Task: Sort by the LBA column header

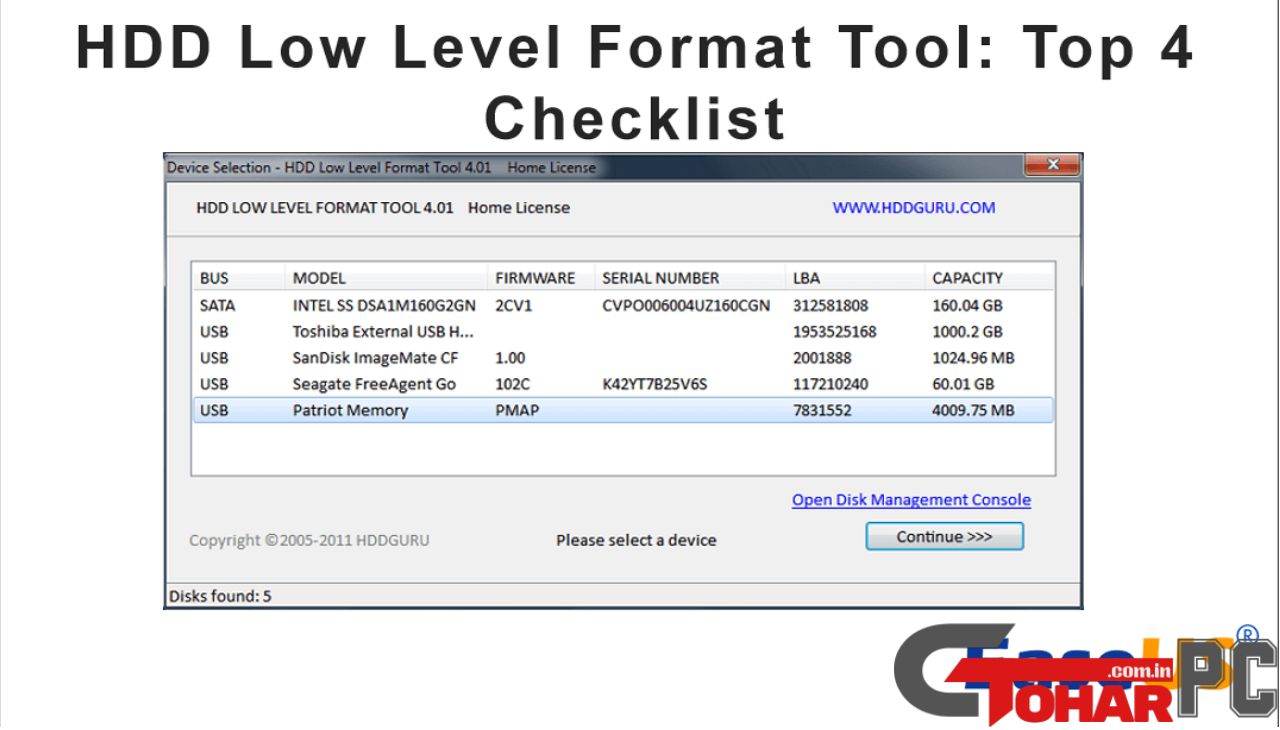Action: (x=855, y=278)
